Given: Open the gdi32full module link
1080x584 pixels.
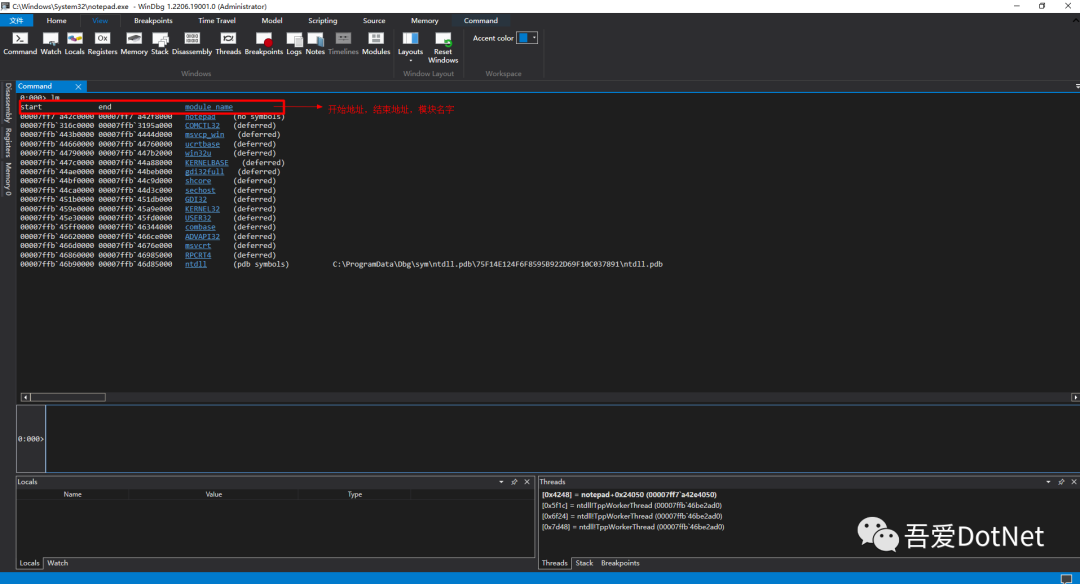Looking at the screenshot, I should tap(204, 171).
